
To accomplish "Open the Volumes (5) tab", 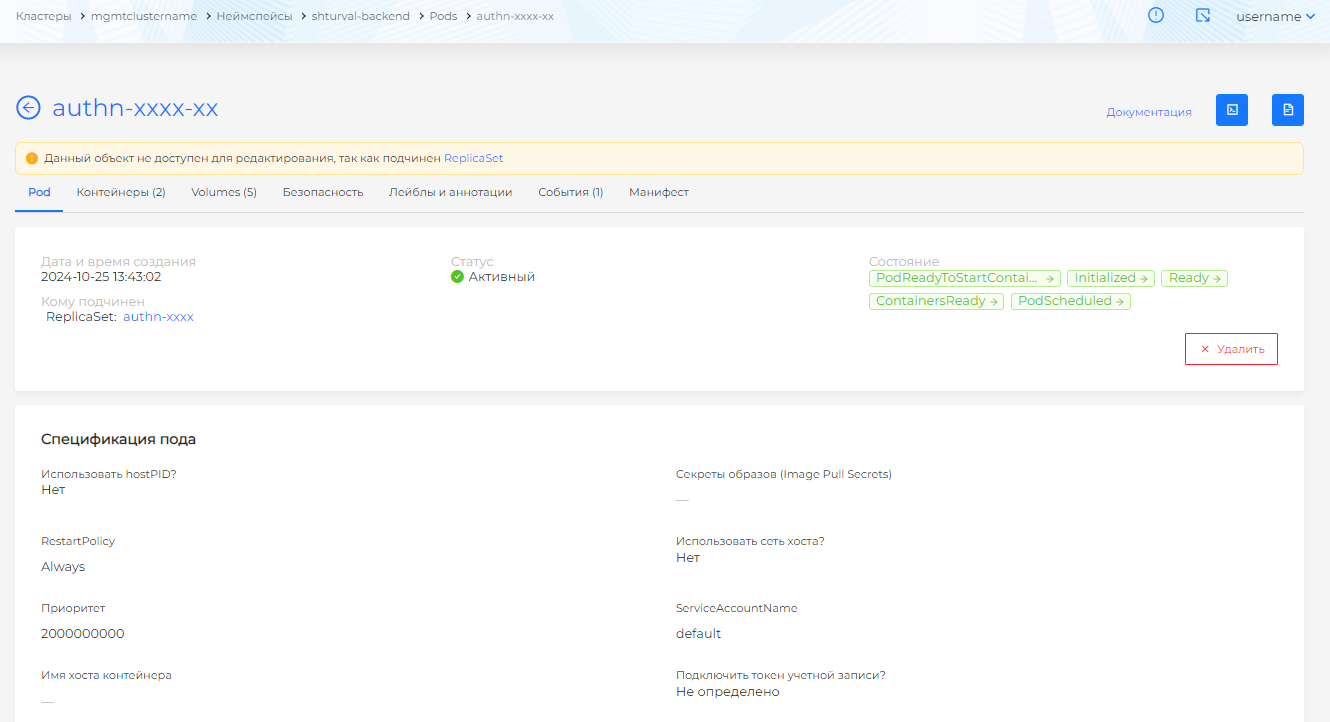I will pos(224,192).
